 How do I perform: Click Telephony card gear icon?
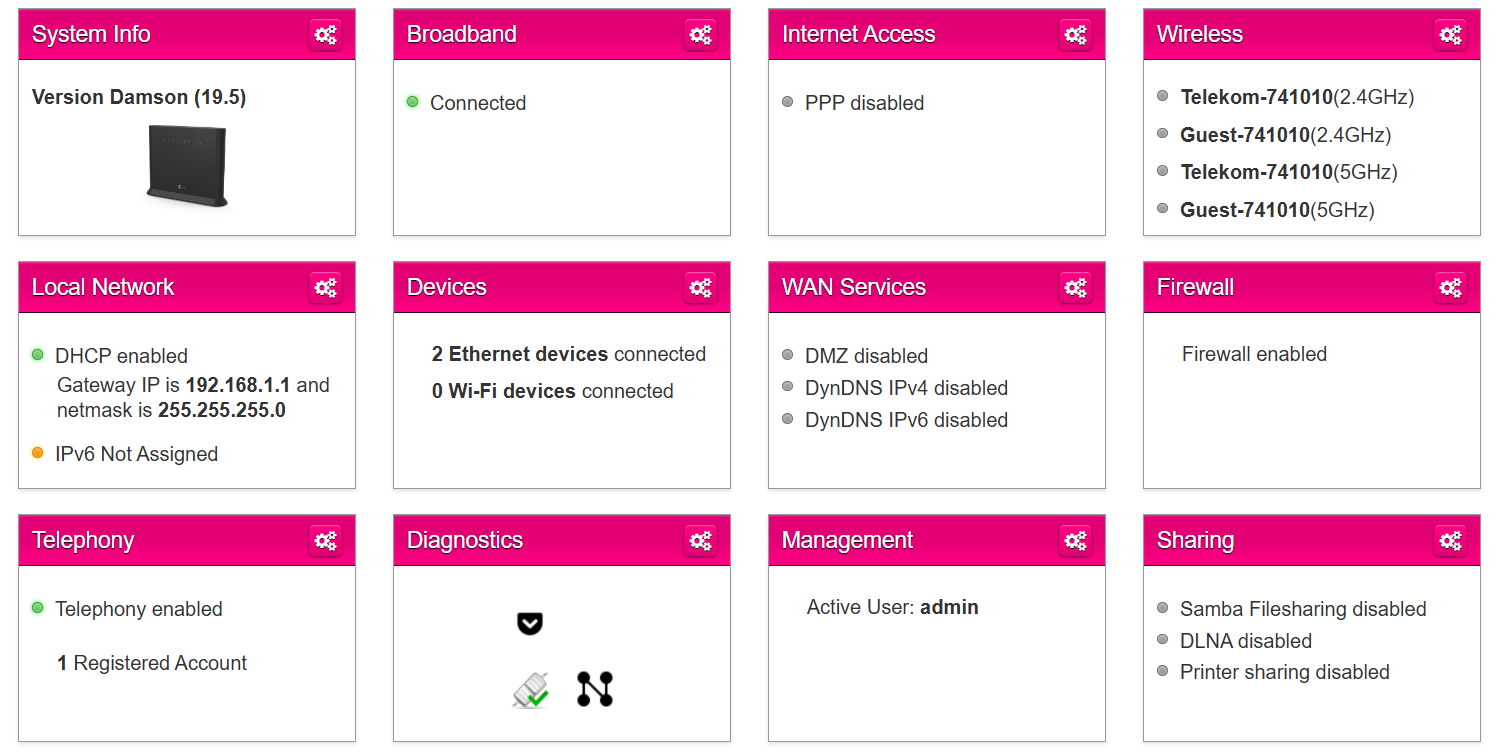pos(326,541)
